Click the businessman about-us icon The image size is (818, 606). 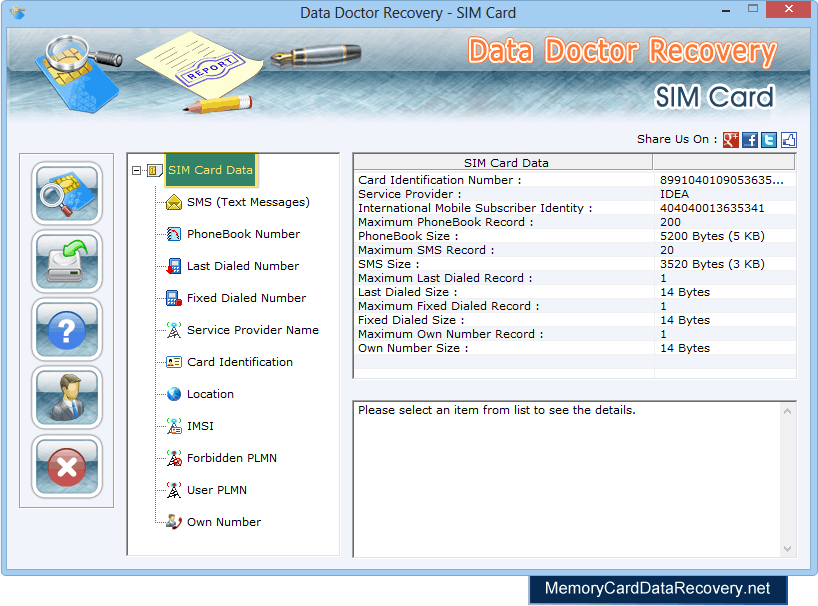[67, 398]
